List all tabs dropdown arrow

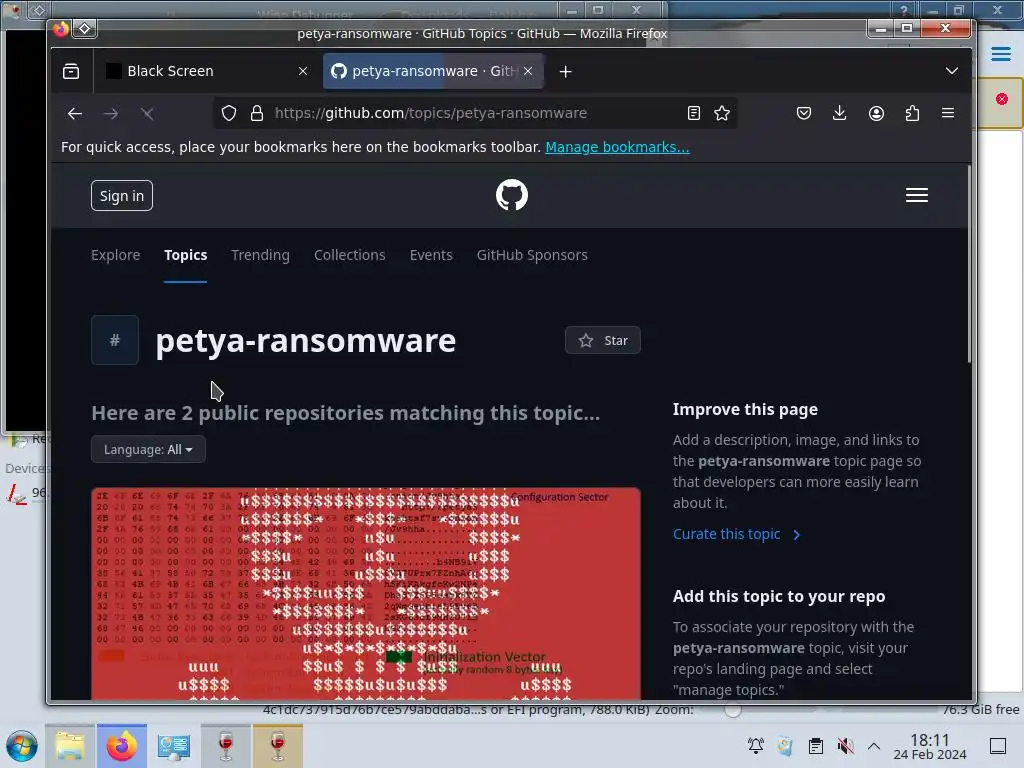pos(952,71)
